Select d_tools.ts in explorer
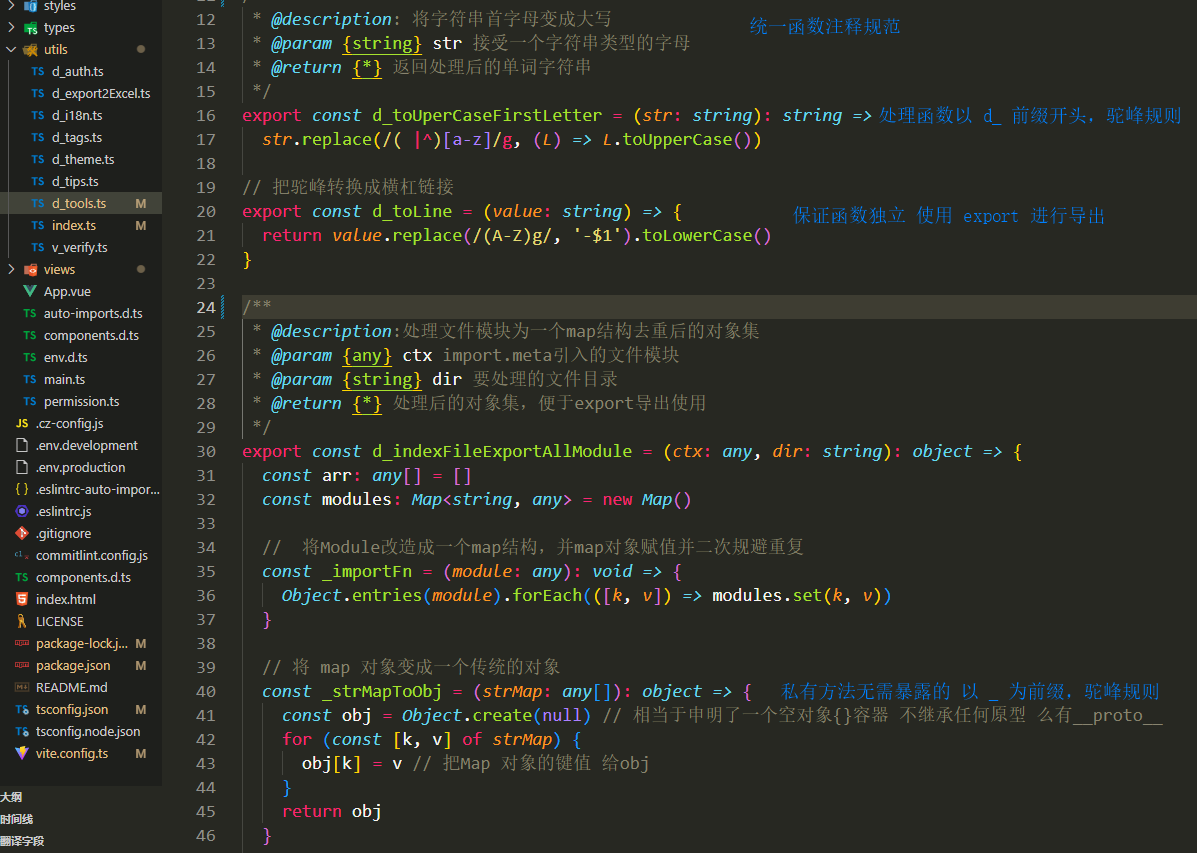This screenshot has width=1197, height=853. [79, 204]
